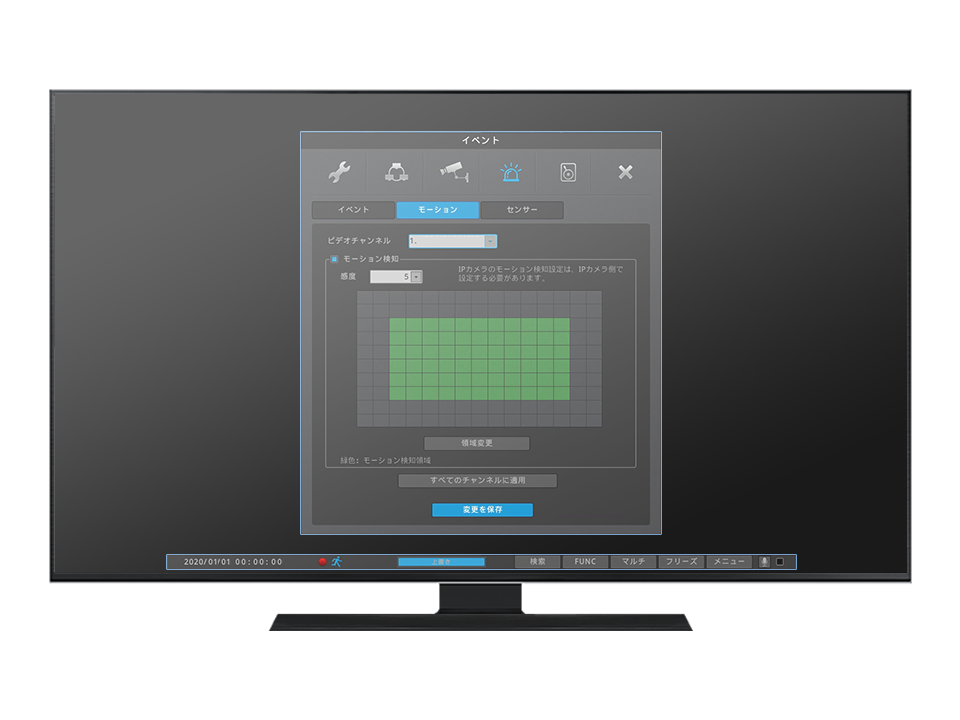Open the camera settings icon

(454, 172)
